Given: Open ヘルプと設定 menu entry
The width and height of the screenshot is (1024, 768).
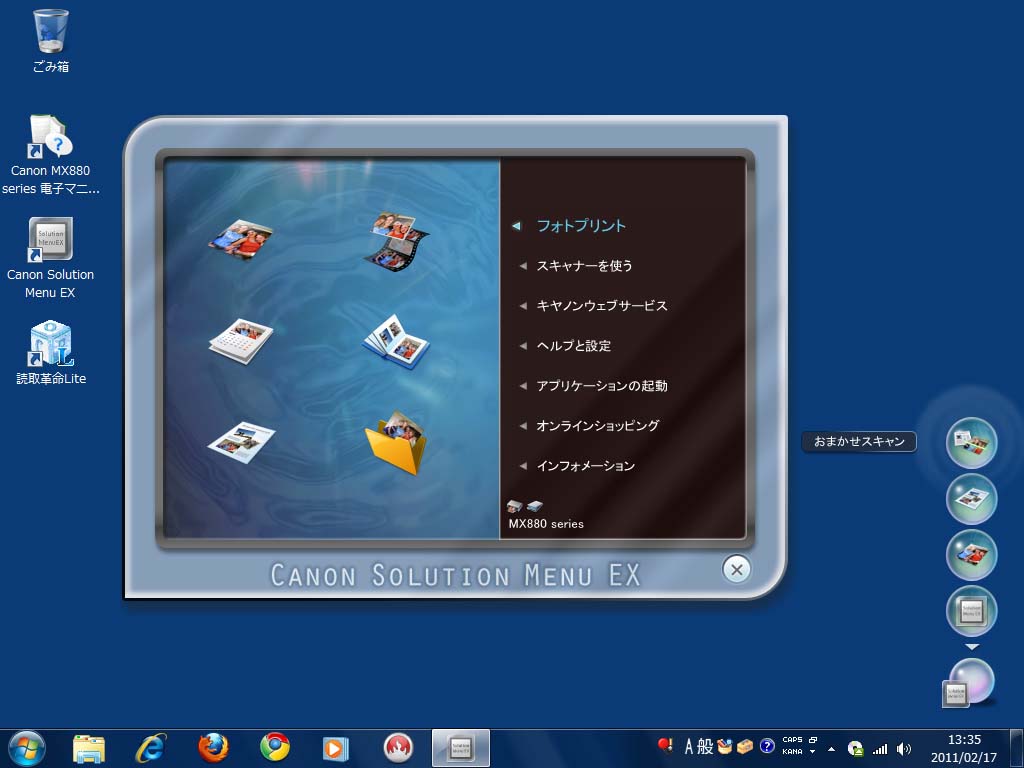Looking at the screenshot, I should [x=573, y=346].
